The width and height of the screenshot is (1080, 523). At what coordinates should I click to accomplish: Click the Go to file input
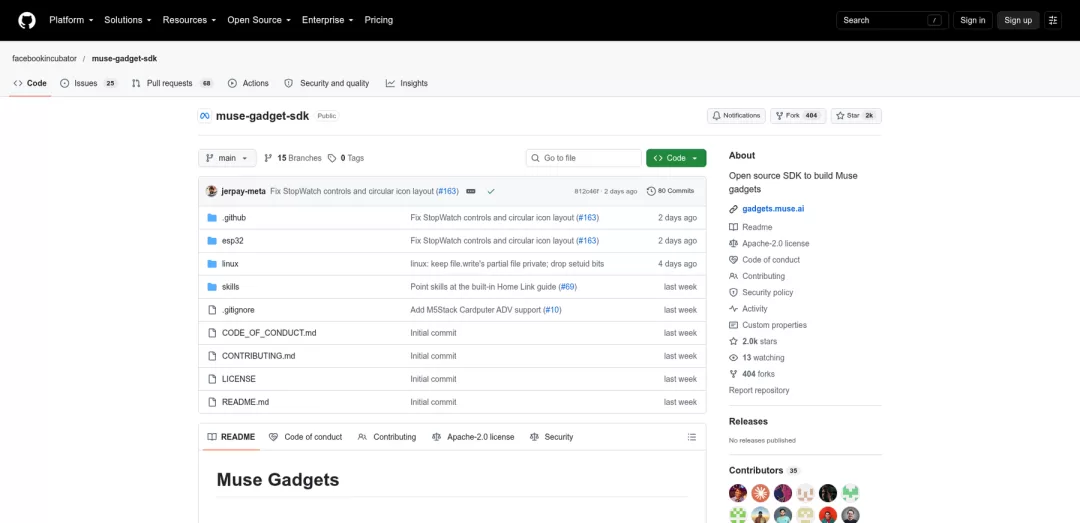point(584,158)
